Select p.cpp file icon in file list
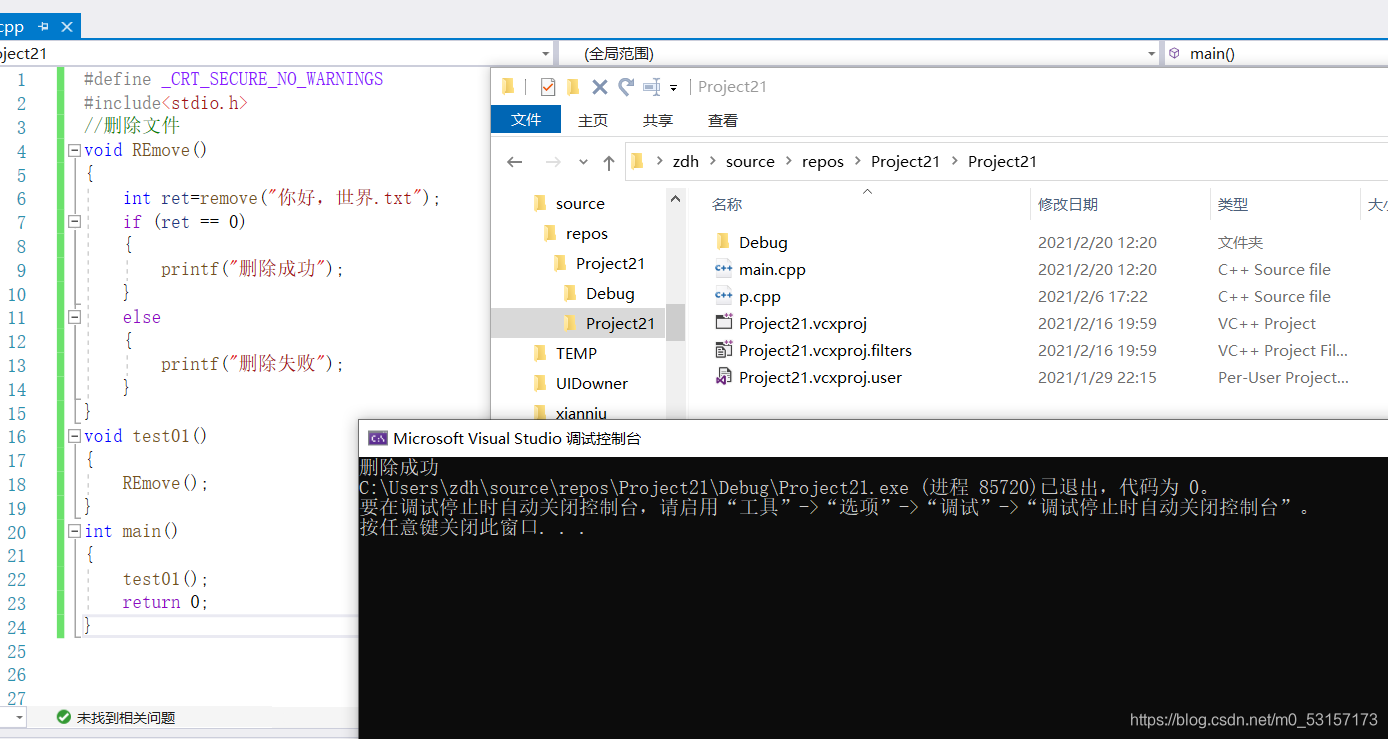The image size is (1388, 739). pos(724,296)
